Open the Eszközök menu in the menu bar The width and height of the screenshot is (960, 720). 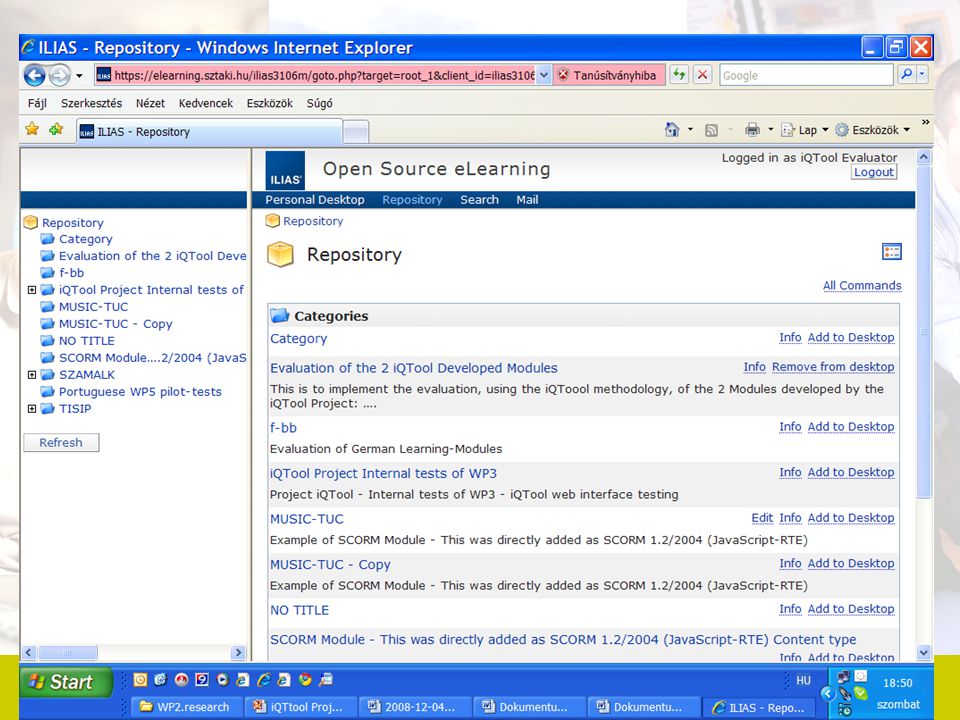coord(269,103)
